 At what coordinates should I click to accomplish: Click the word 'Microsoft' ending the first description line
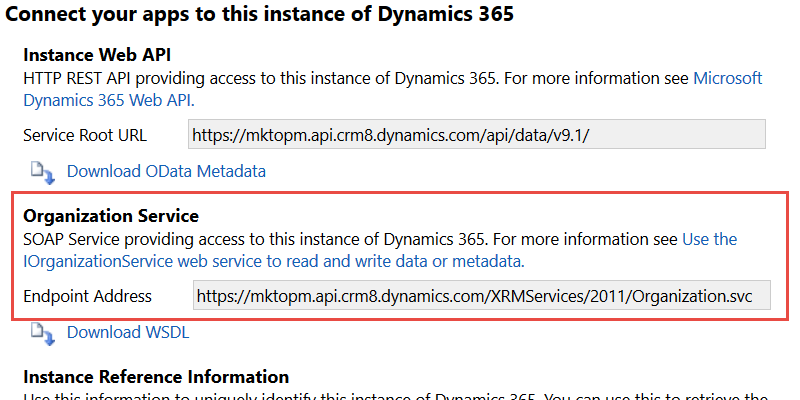(728, 79)
